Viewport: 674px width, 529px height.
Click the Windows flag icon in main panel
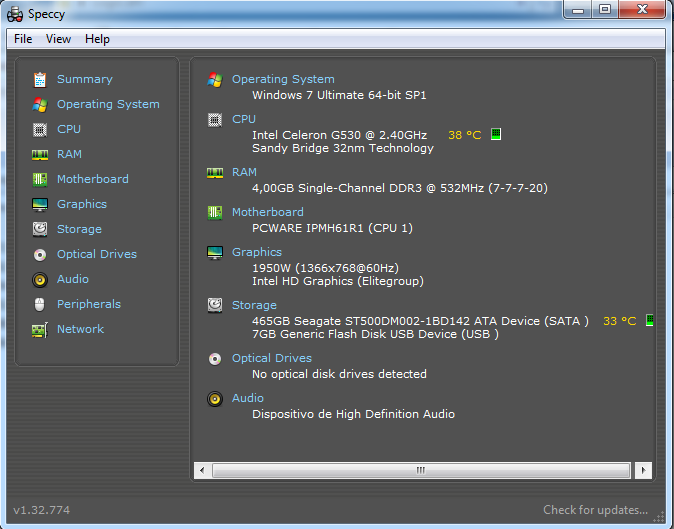(215, 80)
